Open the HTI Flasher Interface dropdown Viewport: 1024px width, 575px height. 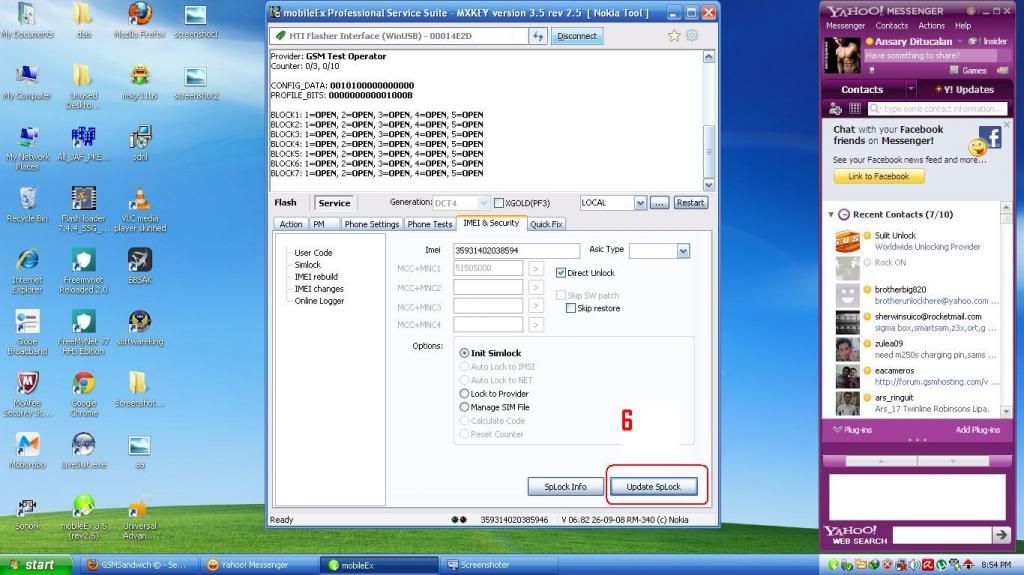(400, 36)
